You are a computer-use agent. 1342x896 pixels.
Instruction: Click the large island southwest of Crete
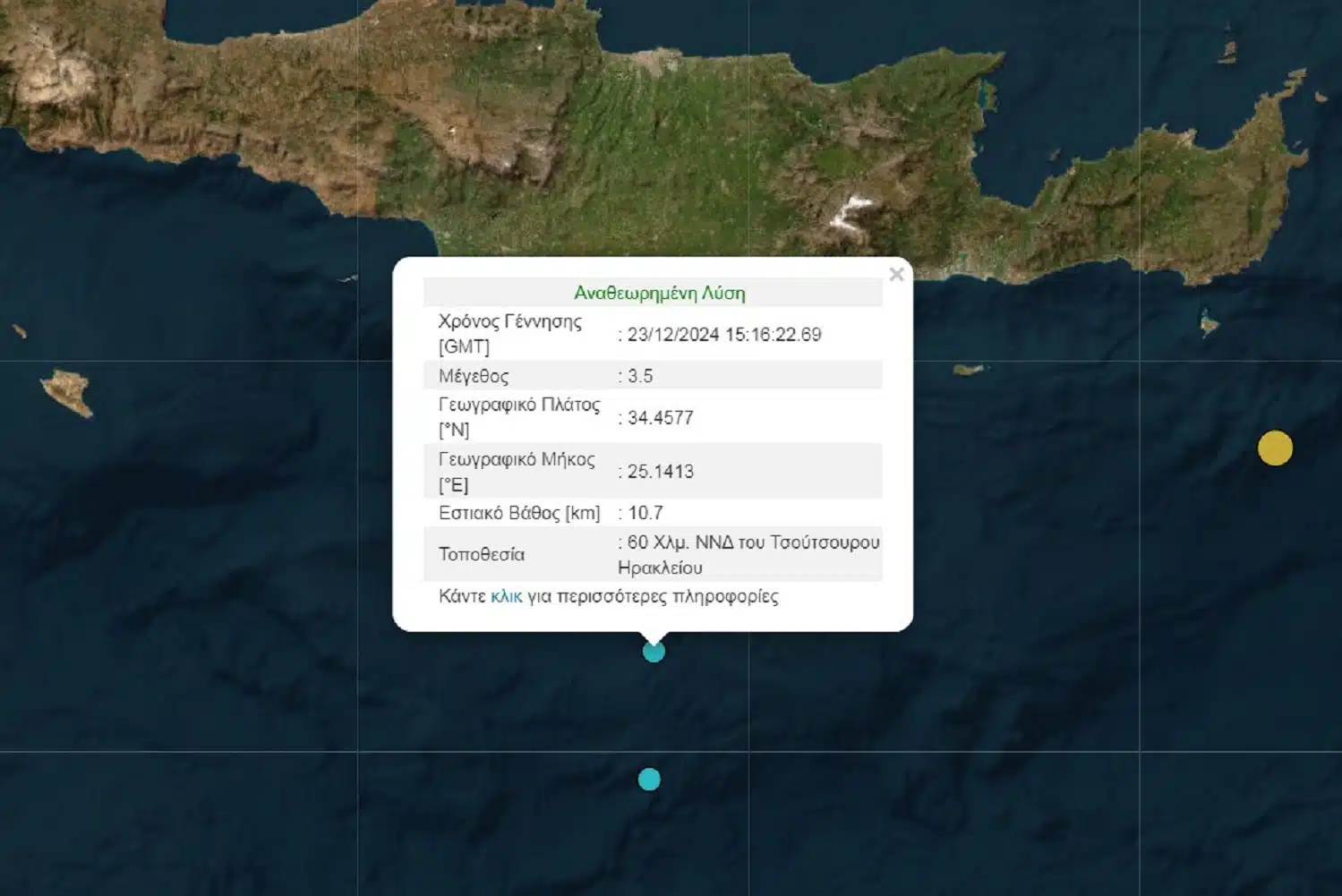tap(67, 392)
